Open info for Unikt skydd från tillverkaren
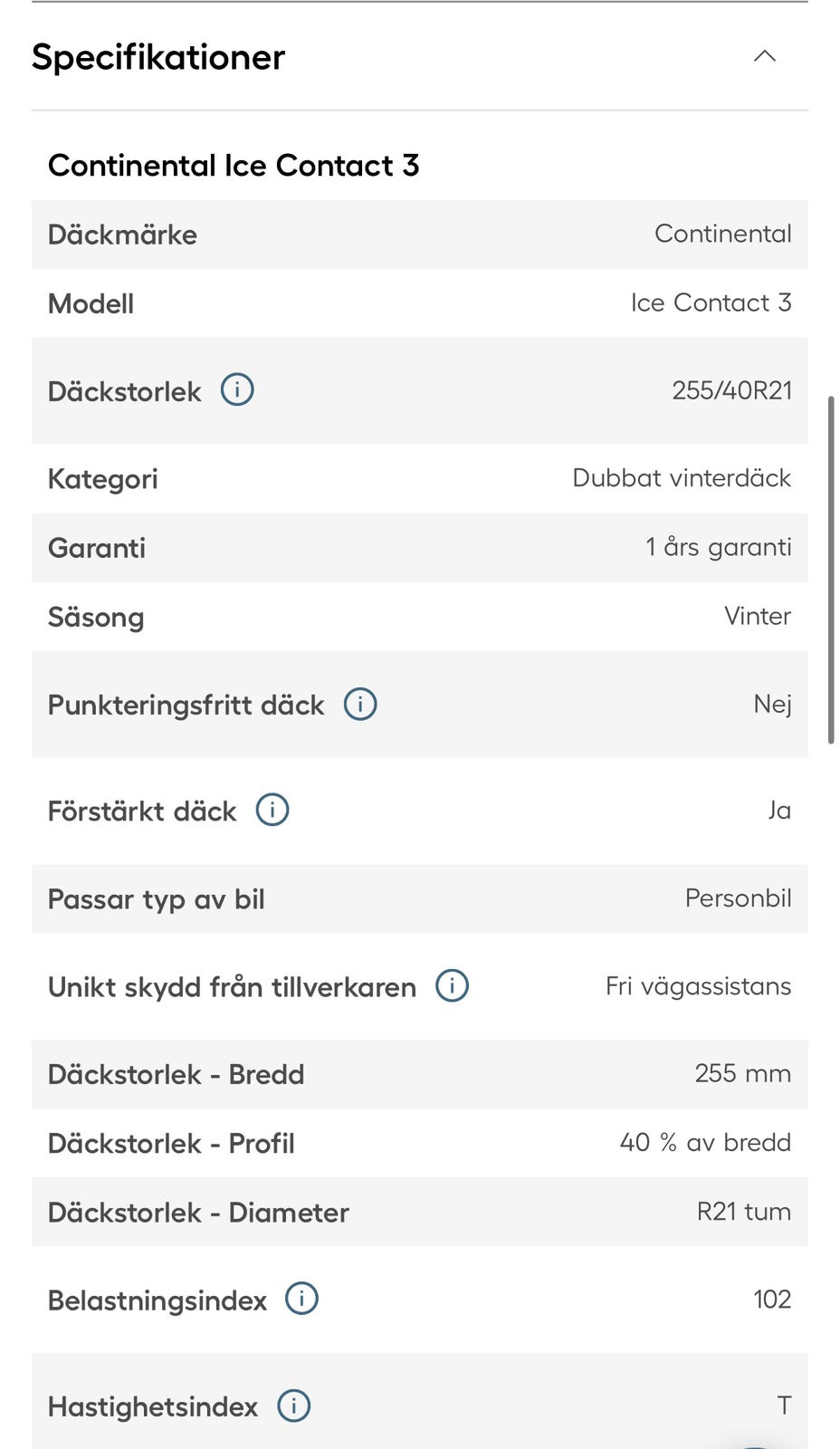Viewport: 840px width, 1449px height. pos(453,985)
